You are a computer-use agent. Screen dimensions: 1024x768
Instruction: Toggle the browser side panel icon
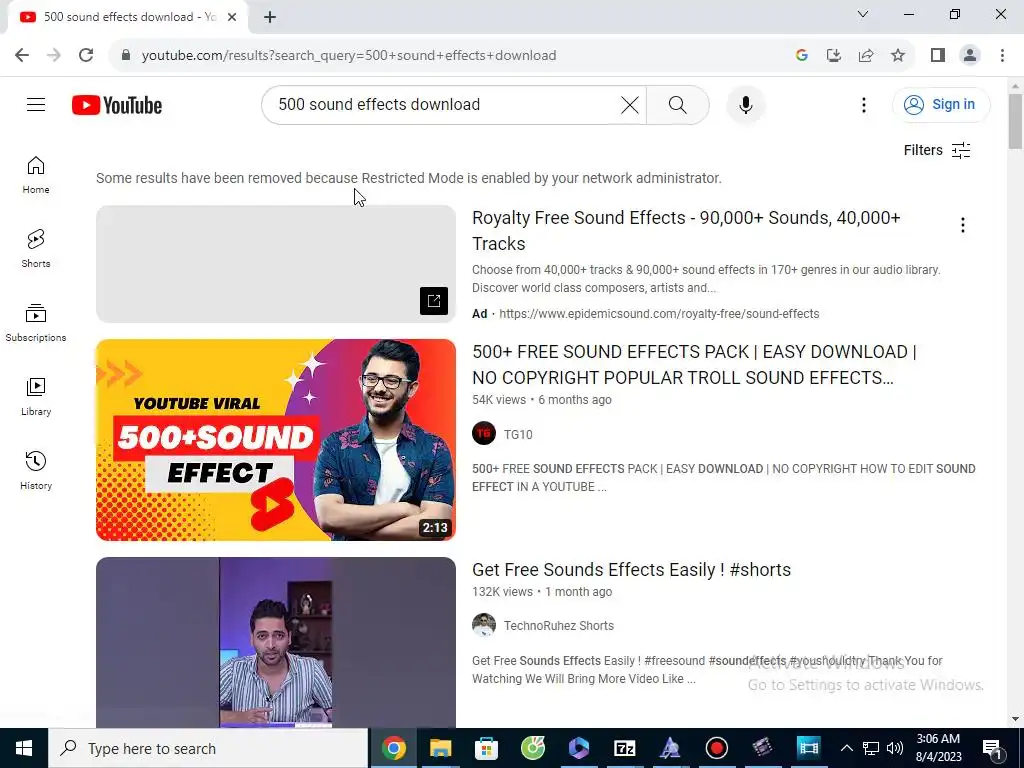938,56
